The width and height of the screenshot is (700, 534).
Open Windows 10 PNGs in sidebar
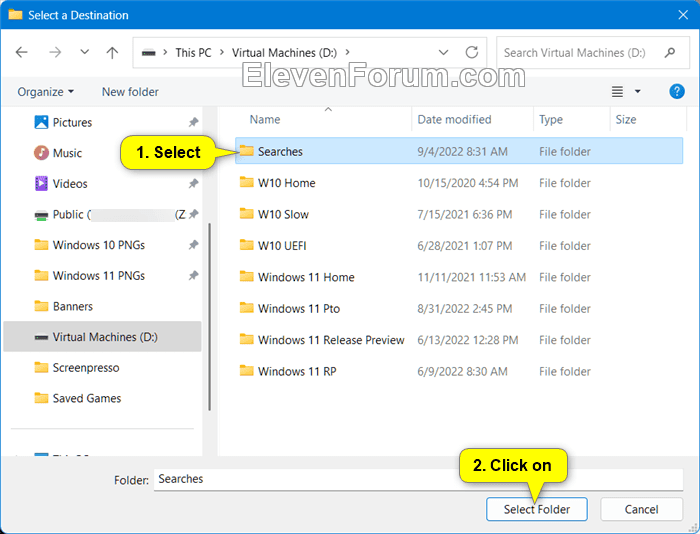tap(99, 245)
